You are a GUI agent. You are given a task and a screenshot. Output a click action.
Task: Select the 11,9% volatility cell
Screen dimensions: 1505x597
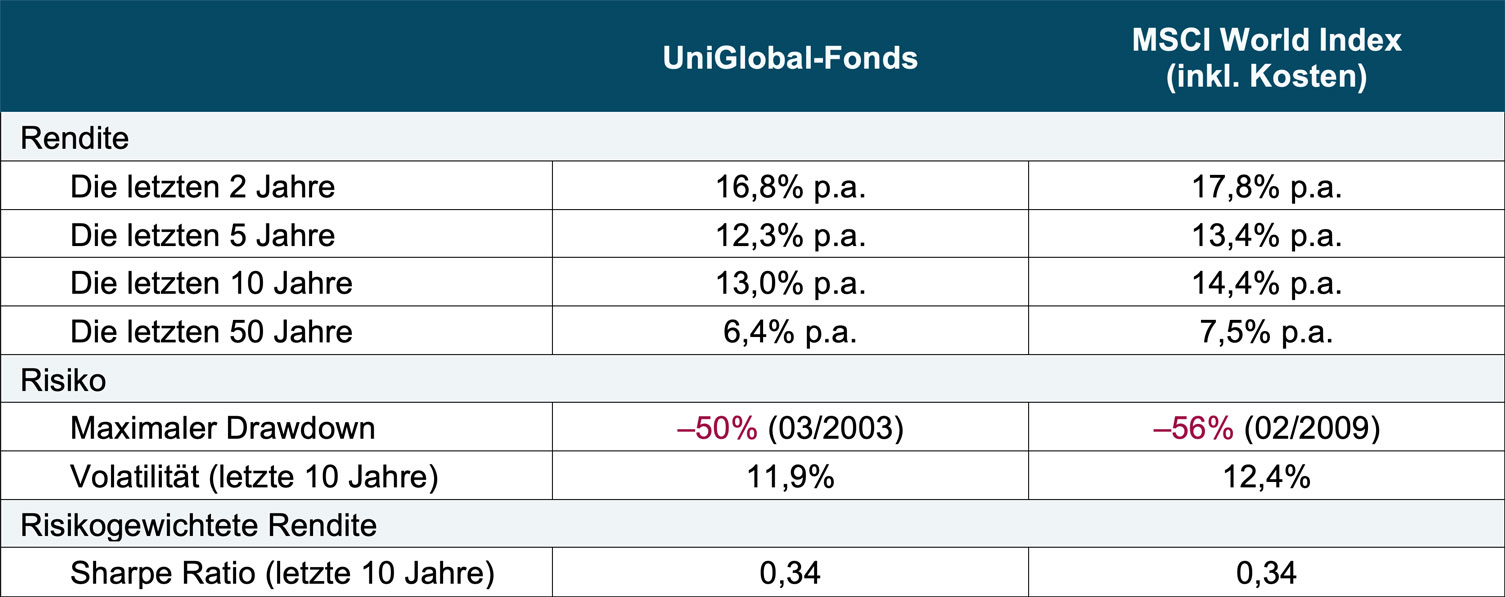(x=790, y=477)
